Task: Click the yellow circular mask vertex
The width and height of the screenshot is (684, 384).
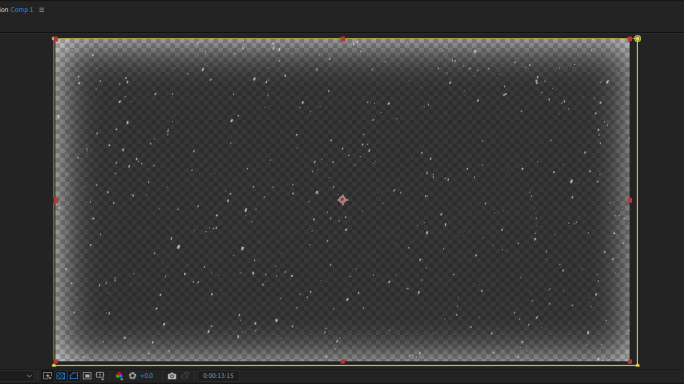Action: 637,39
